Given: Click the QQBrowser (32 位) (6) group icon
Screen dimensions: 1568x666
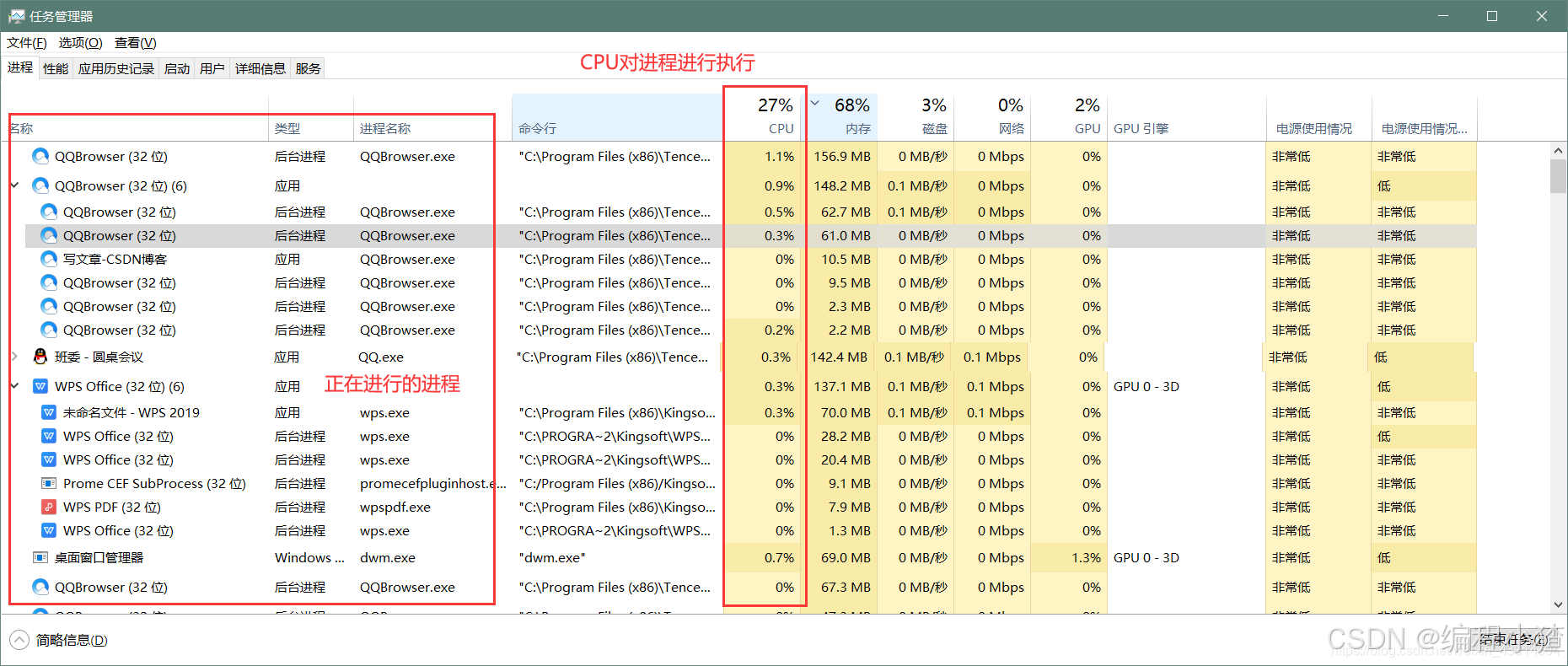Looking at the screenshot, I should 40,185.
